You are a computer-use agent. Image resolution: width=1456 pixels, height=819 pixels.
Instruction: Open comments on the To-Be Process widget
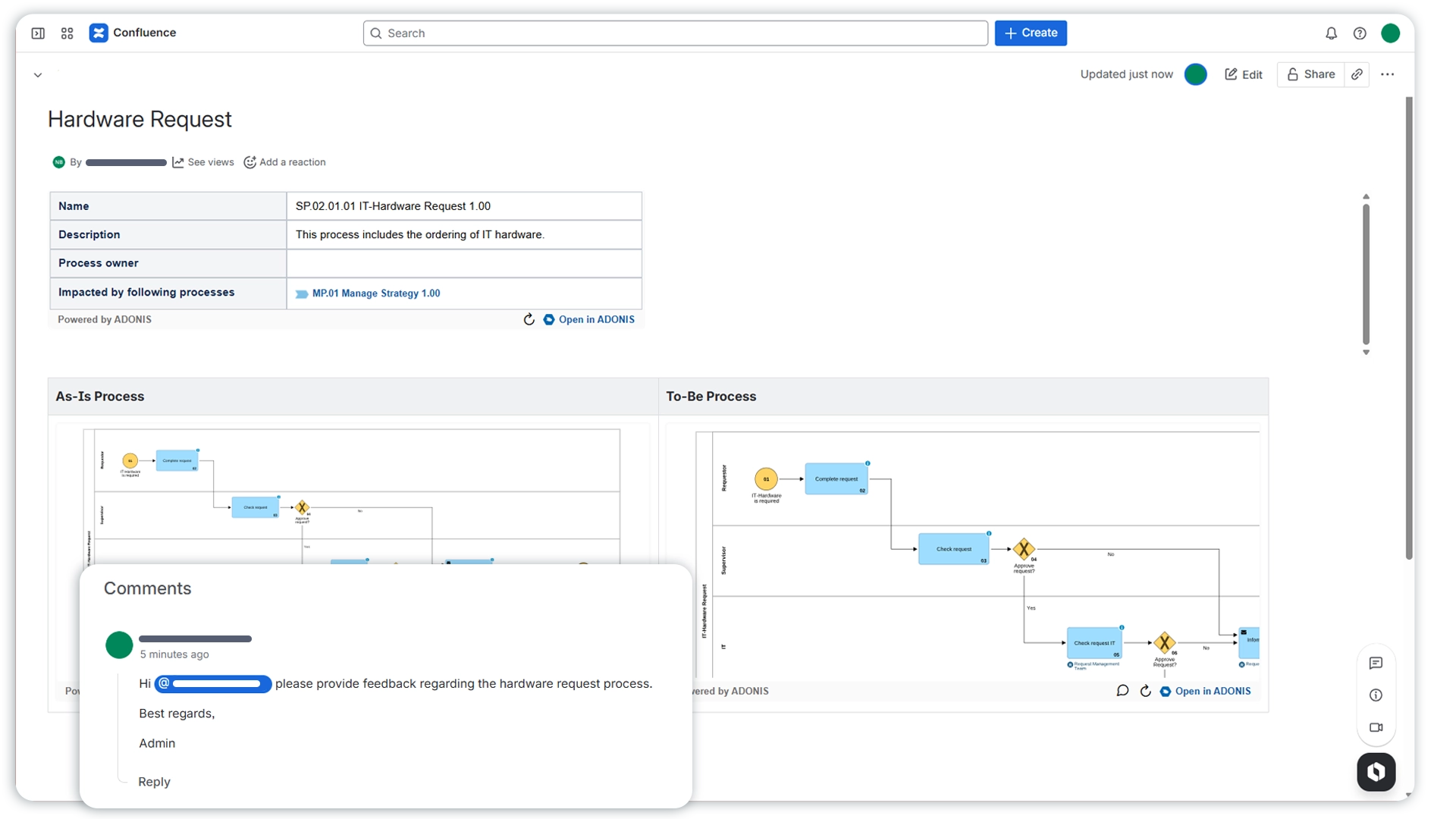1122,691
